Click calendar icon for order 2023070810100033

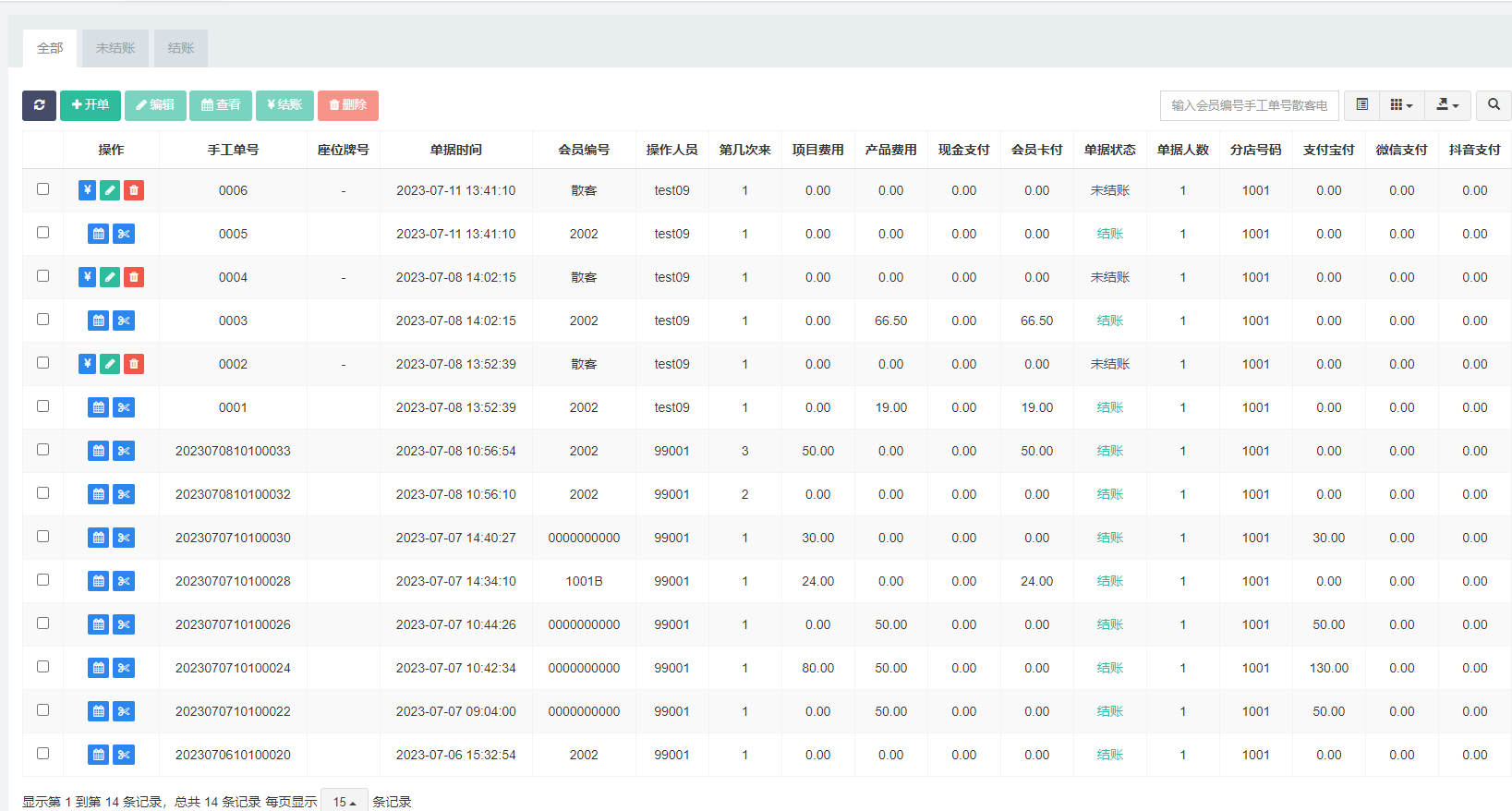pos(99,451)
